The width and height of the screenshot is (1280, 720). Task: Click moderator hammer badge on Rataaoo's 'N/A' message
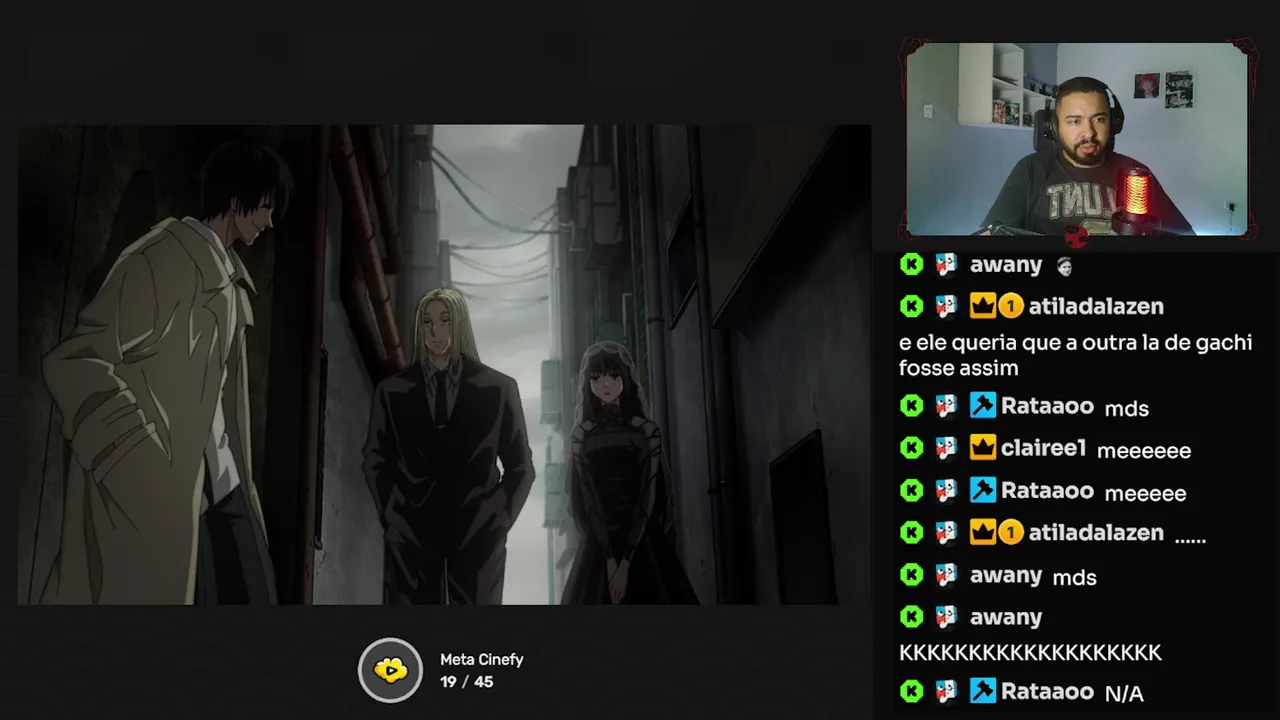(x=982, y=691)
